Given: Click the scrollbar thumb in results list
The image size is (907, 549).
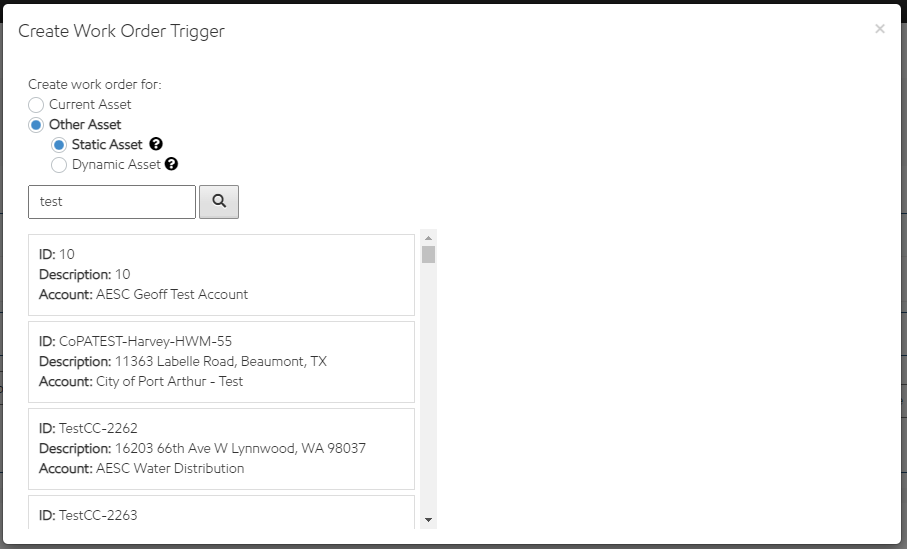Looking at the screenshot, I should click(428, 254).
